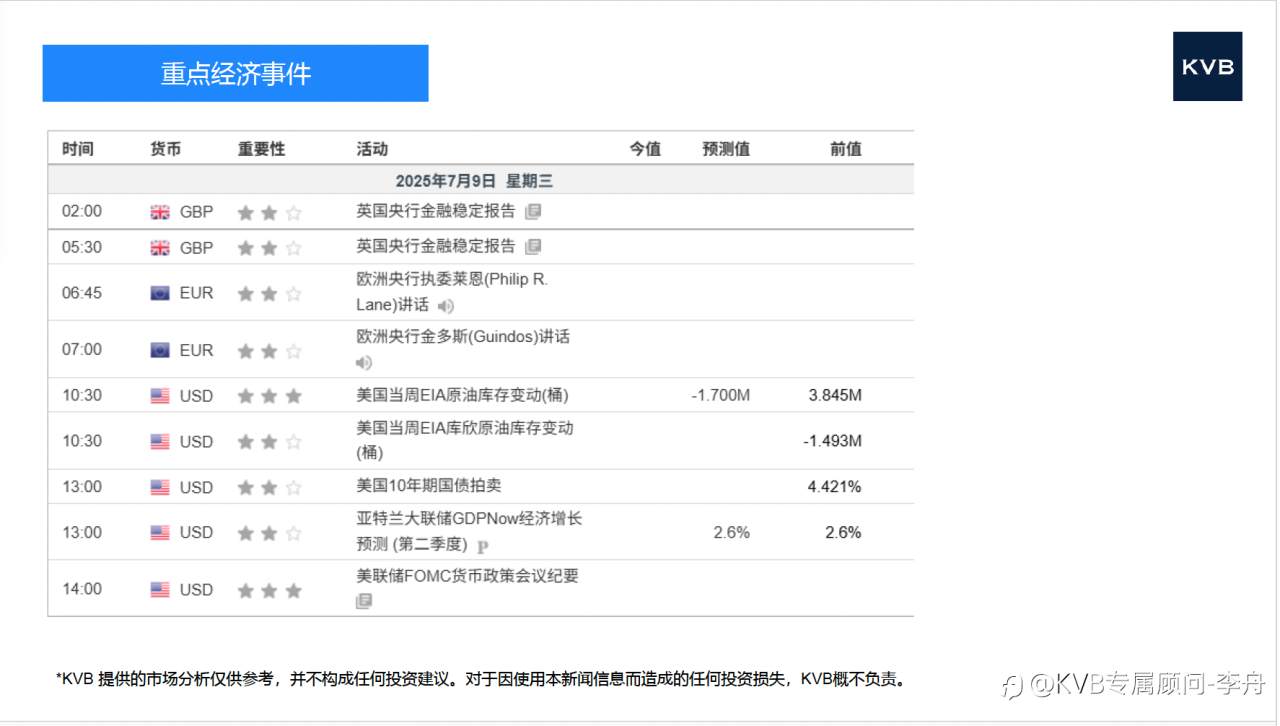
Task: Click the 时间 column header
Action: pos(77,149)
